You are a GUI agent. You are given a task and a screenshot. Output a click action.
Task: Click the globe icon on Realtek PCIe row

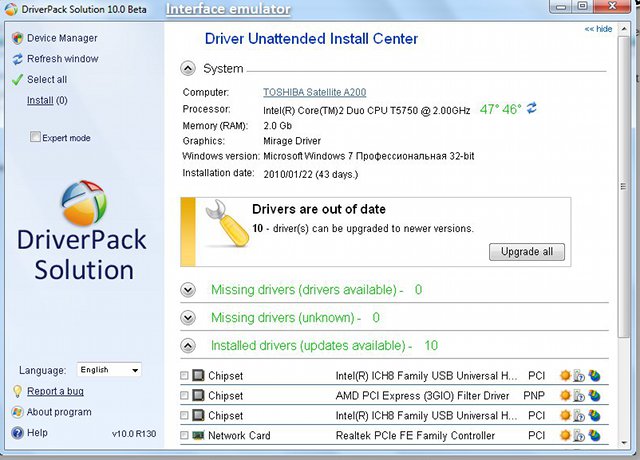[594, 435]
